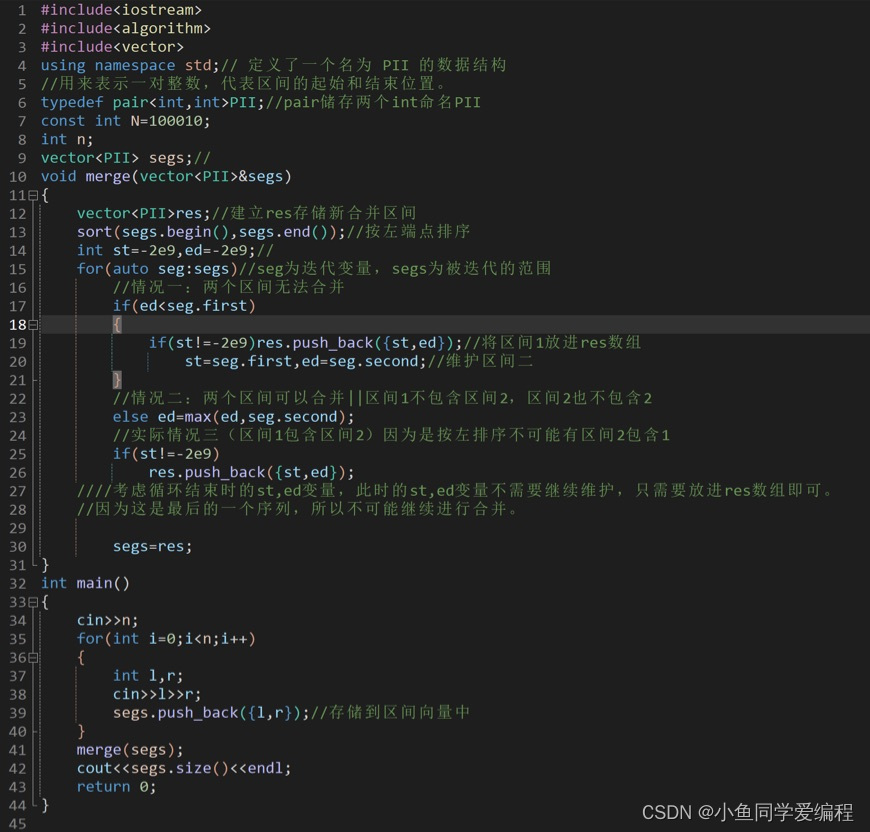Click 'sort(segs.begin(),segs.end());' call
Image resolution: width=870 pixels, height=832 pixels.
pyautogui.click(x=211, y=232)
